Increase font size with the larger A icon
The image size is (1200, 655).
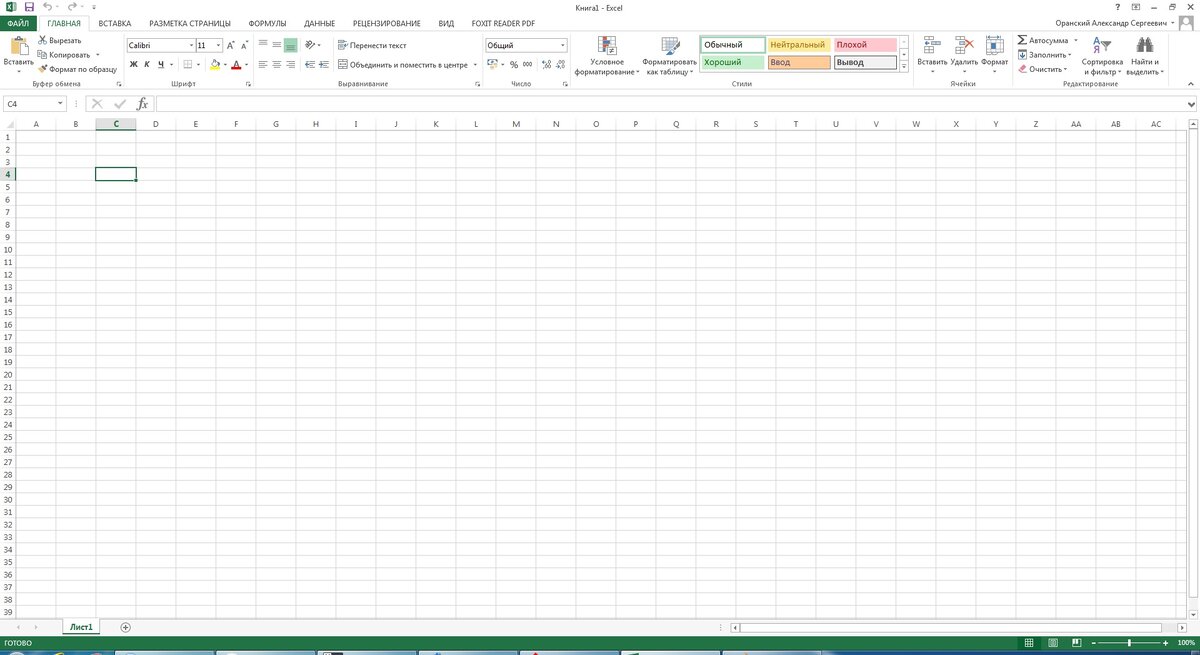(x=231, y=46)
